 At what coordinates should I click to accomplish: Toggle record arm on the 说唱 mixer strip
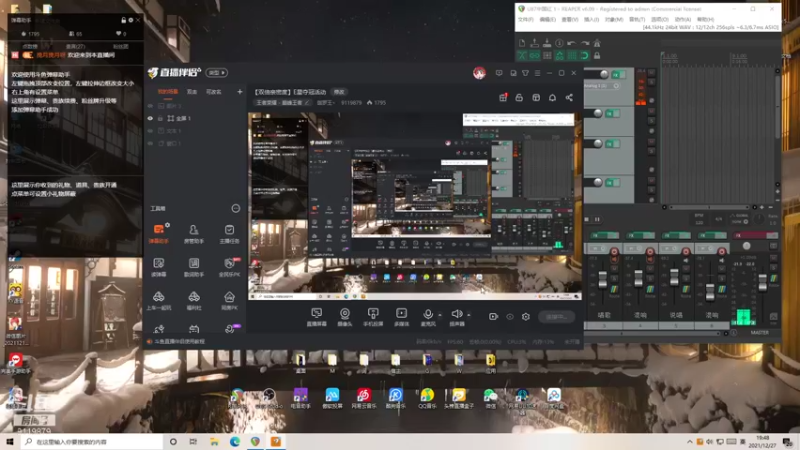tap(686, 252)
